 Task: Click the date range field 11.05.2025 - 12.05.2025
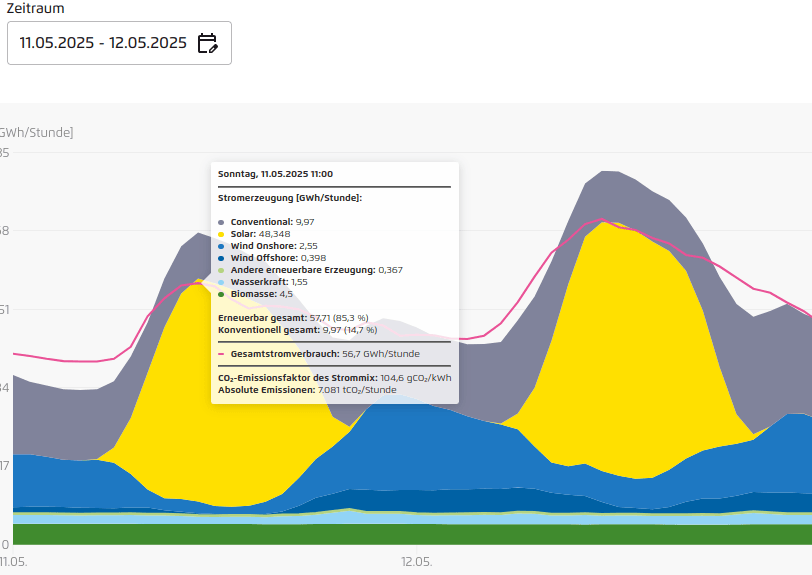click(119, 43)
